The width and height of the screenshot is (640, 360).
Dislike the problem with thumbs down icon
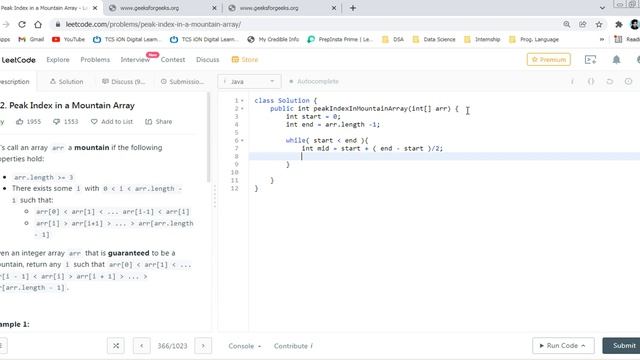56,122
